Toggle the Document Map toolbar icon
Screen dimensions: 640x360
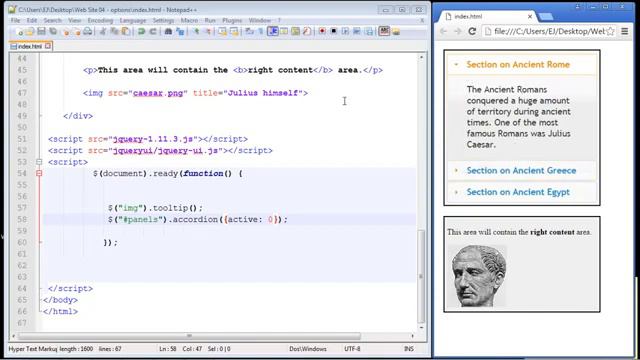click(x=296, y=31)
